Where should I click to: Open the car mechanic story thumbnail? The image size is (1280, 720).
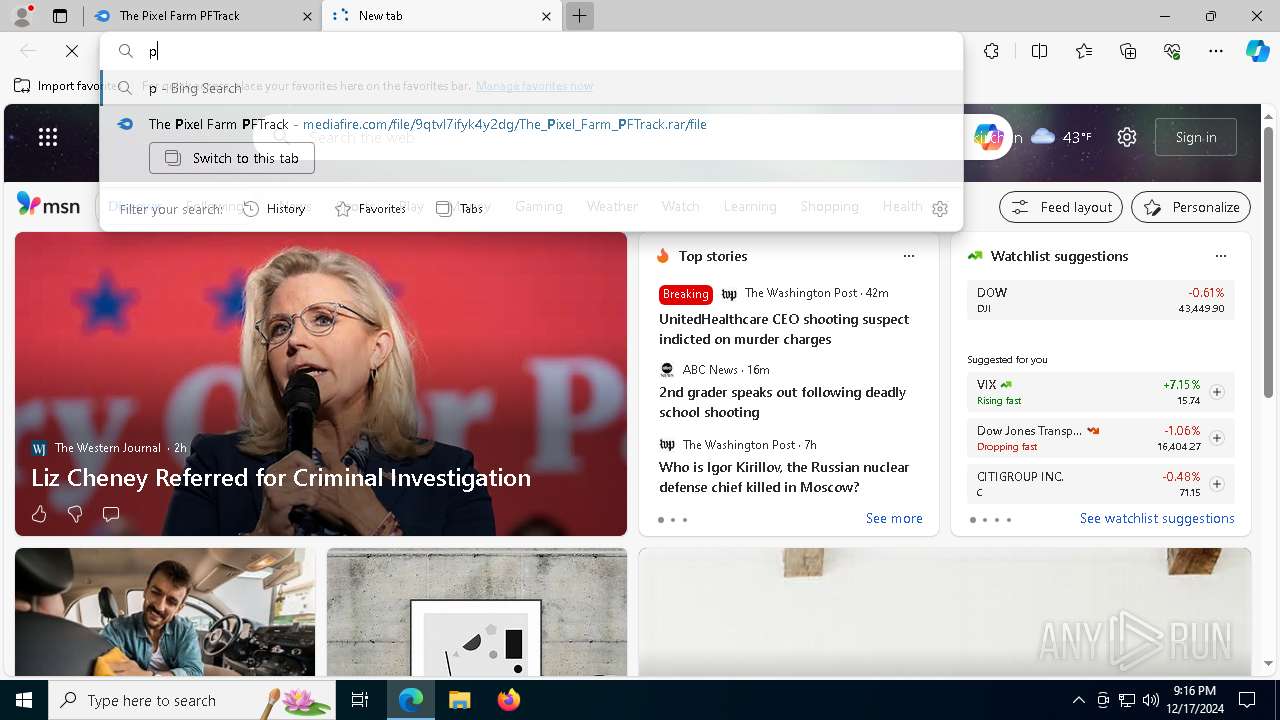click(x=165, y=612)
